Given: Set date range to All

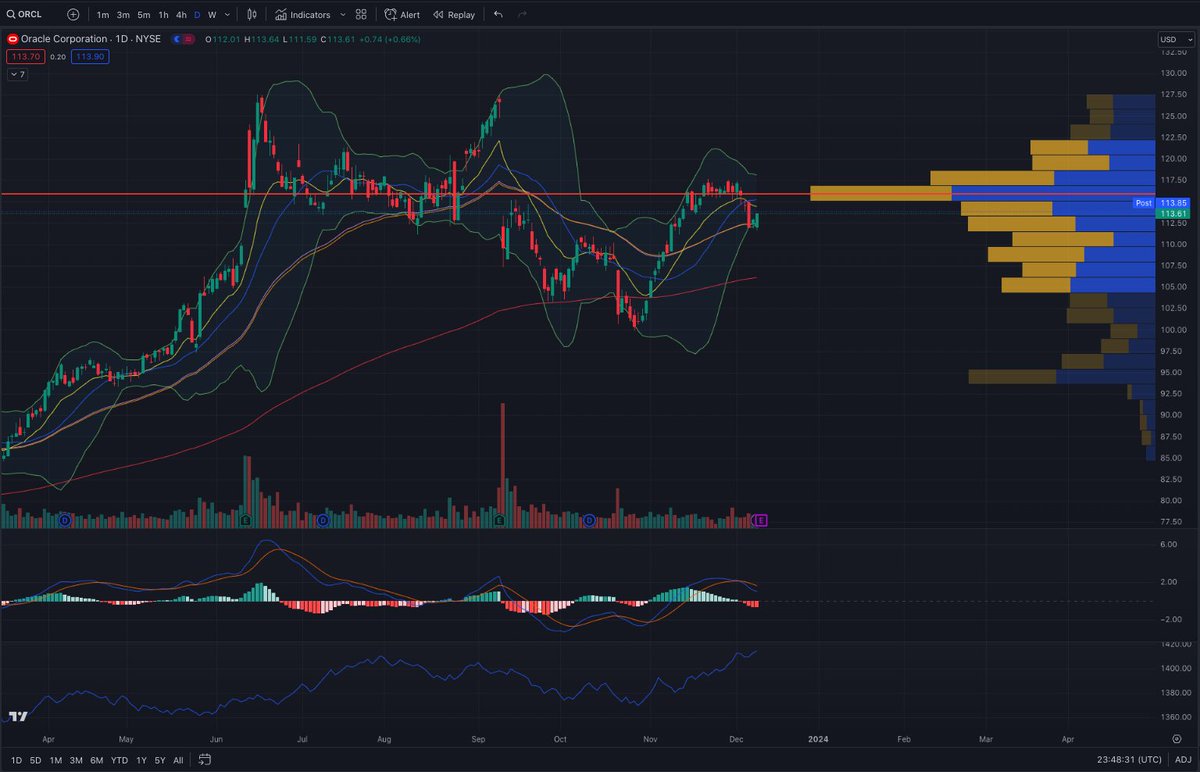Looking at the screenshot, I should pyautogui.click(x=178, y=760).
